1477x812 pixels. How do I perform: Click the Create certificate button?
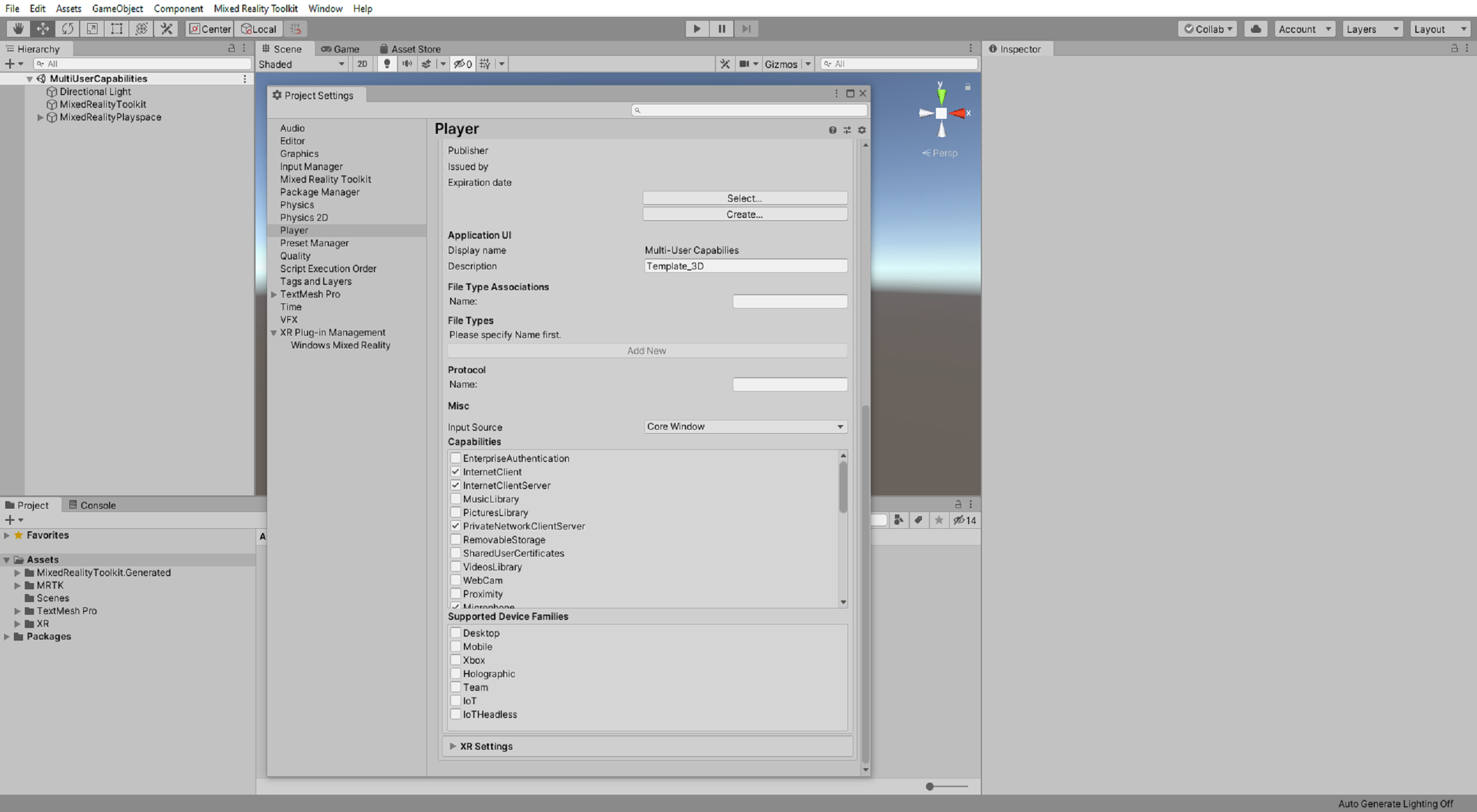744,214
